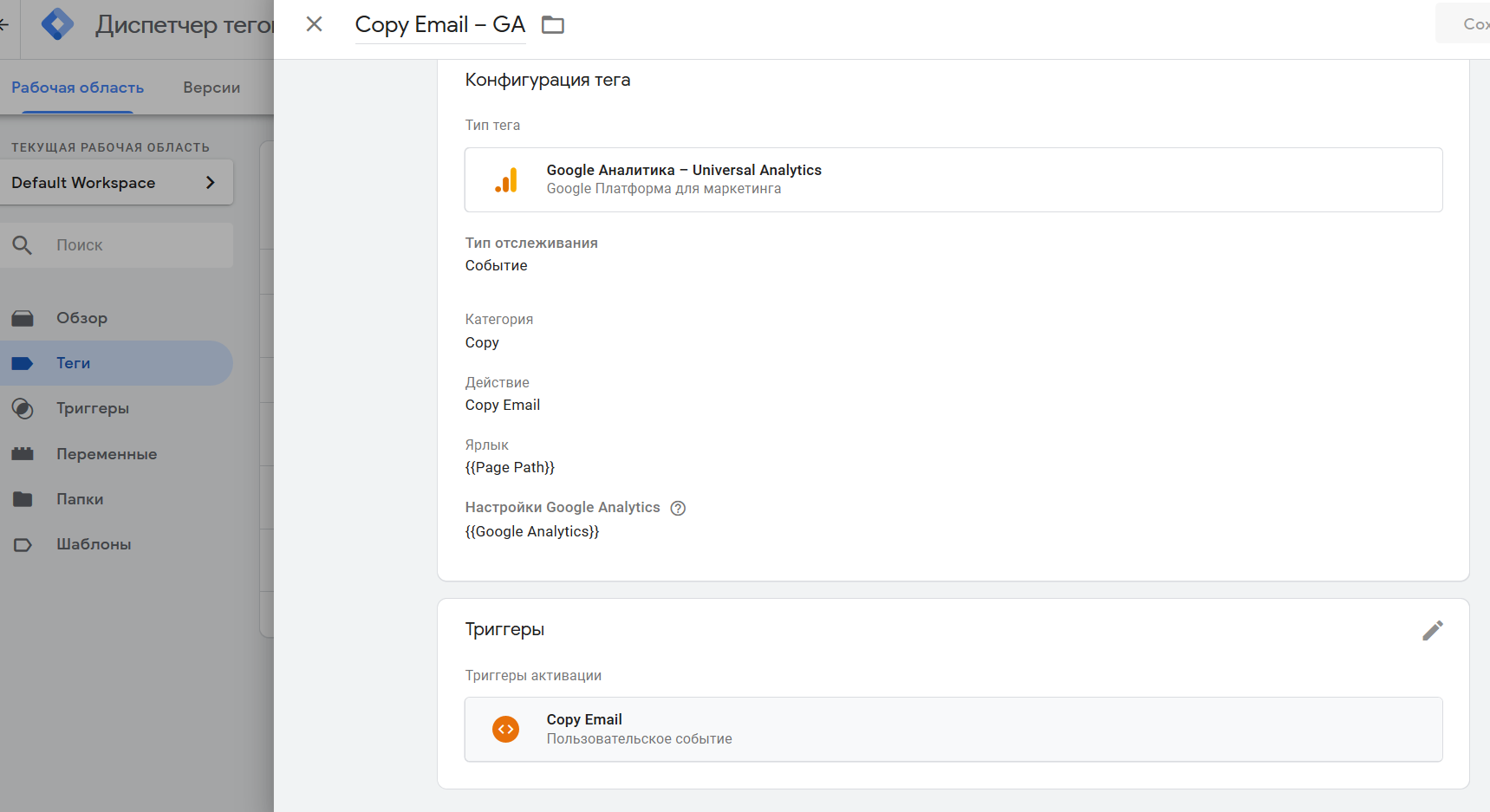Click the orange custom event trigger icon
Viewport: 1490px width, 812px height.
[x=506, y=730]
